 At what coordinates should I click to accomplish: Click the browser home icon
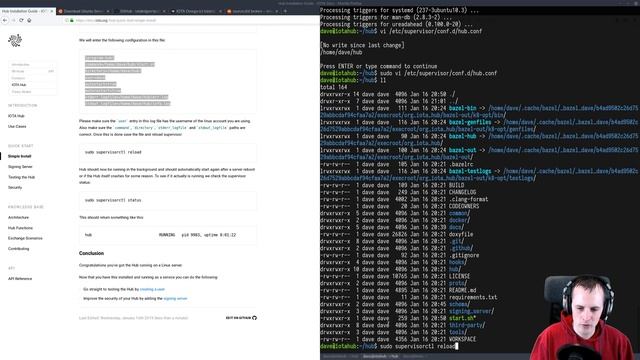pos(29,20)
